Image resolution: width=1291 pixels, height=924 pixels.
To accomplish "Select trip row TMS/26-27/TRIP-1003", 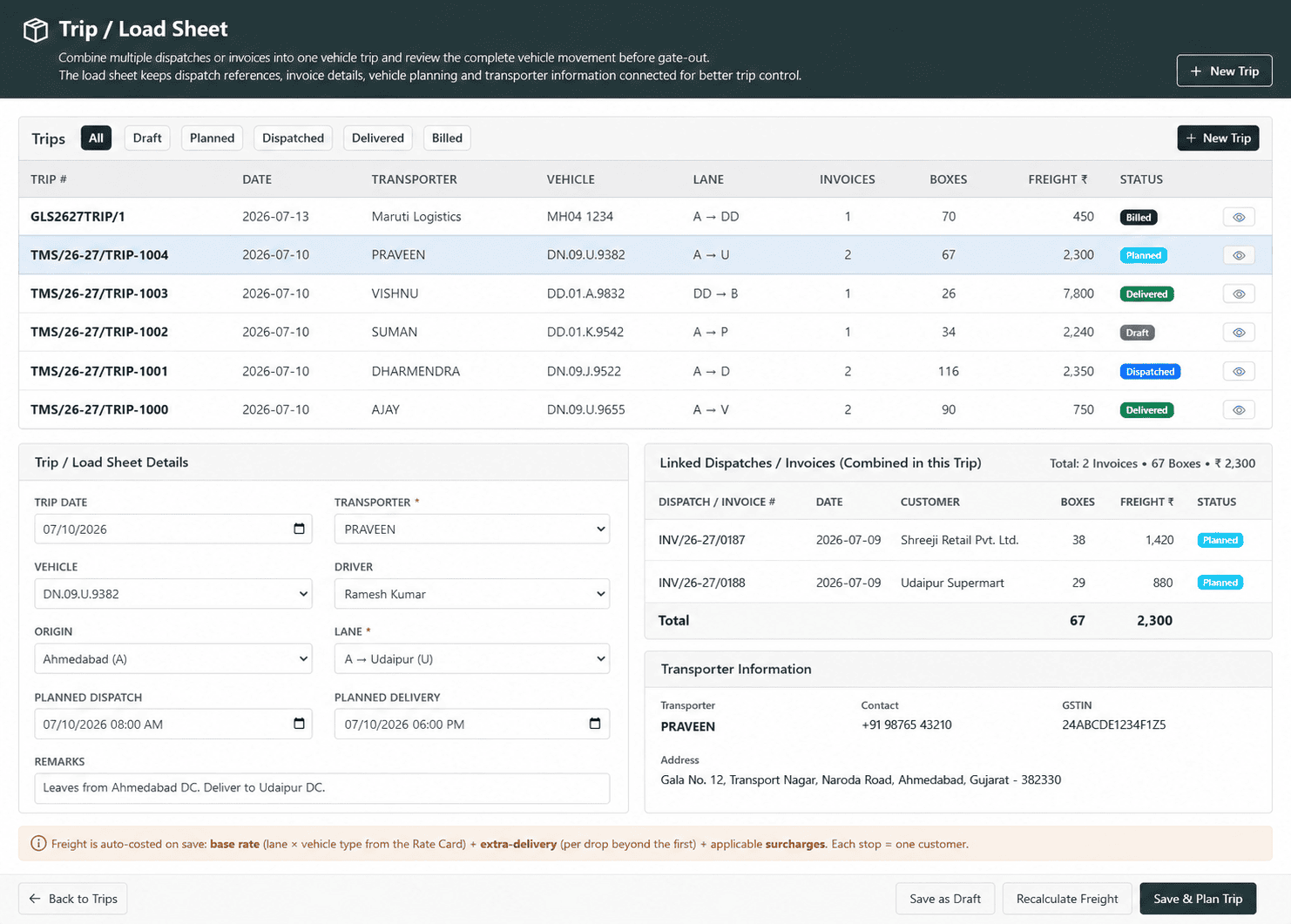I will [x=645, y=293].
